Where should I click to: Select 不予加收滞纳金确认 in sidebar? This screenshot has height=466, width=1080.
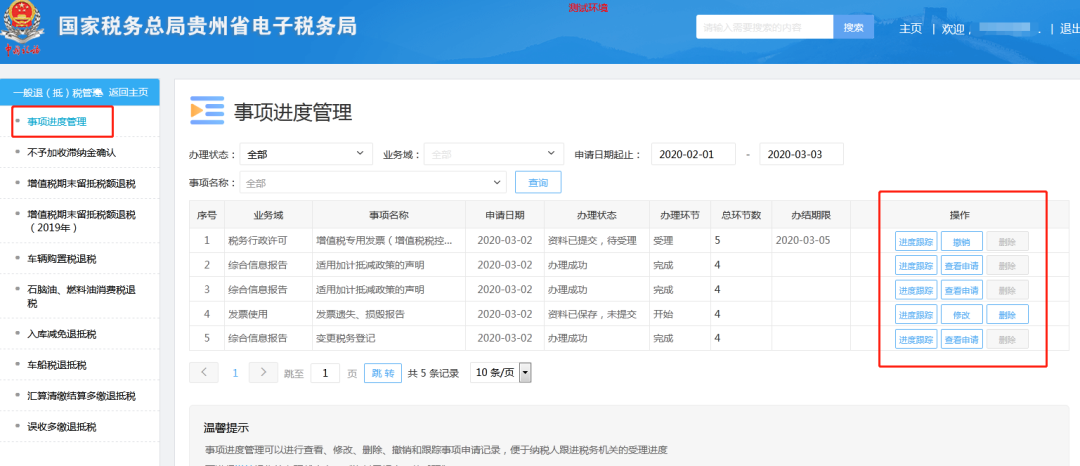(72, 153)
